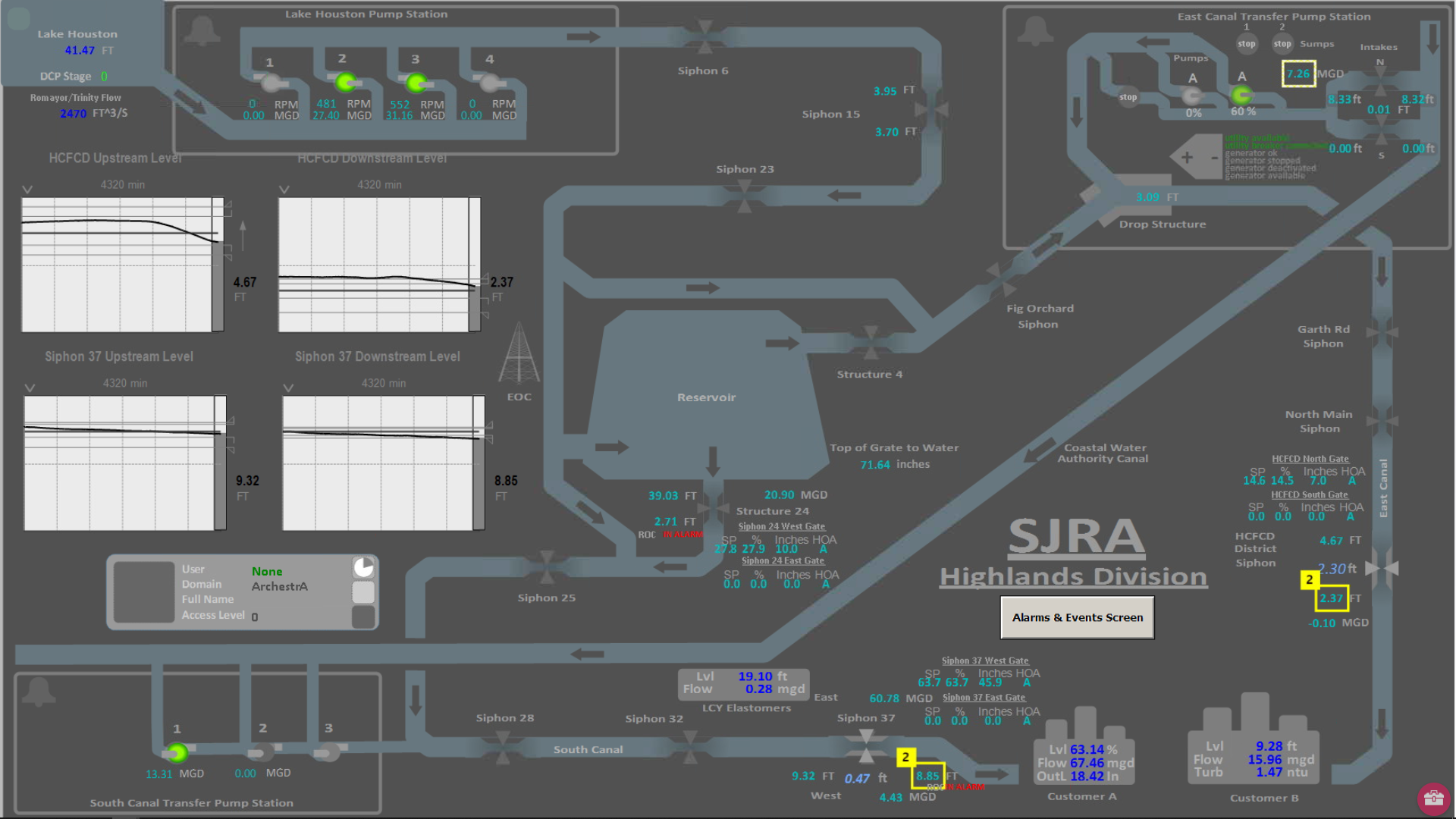Click the middle user panel indicator box
The image size is (1456, 819).
coord(364,592)
